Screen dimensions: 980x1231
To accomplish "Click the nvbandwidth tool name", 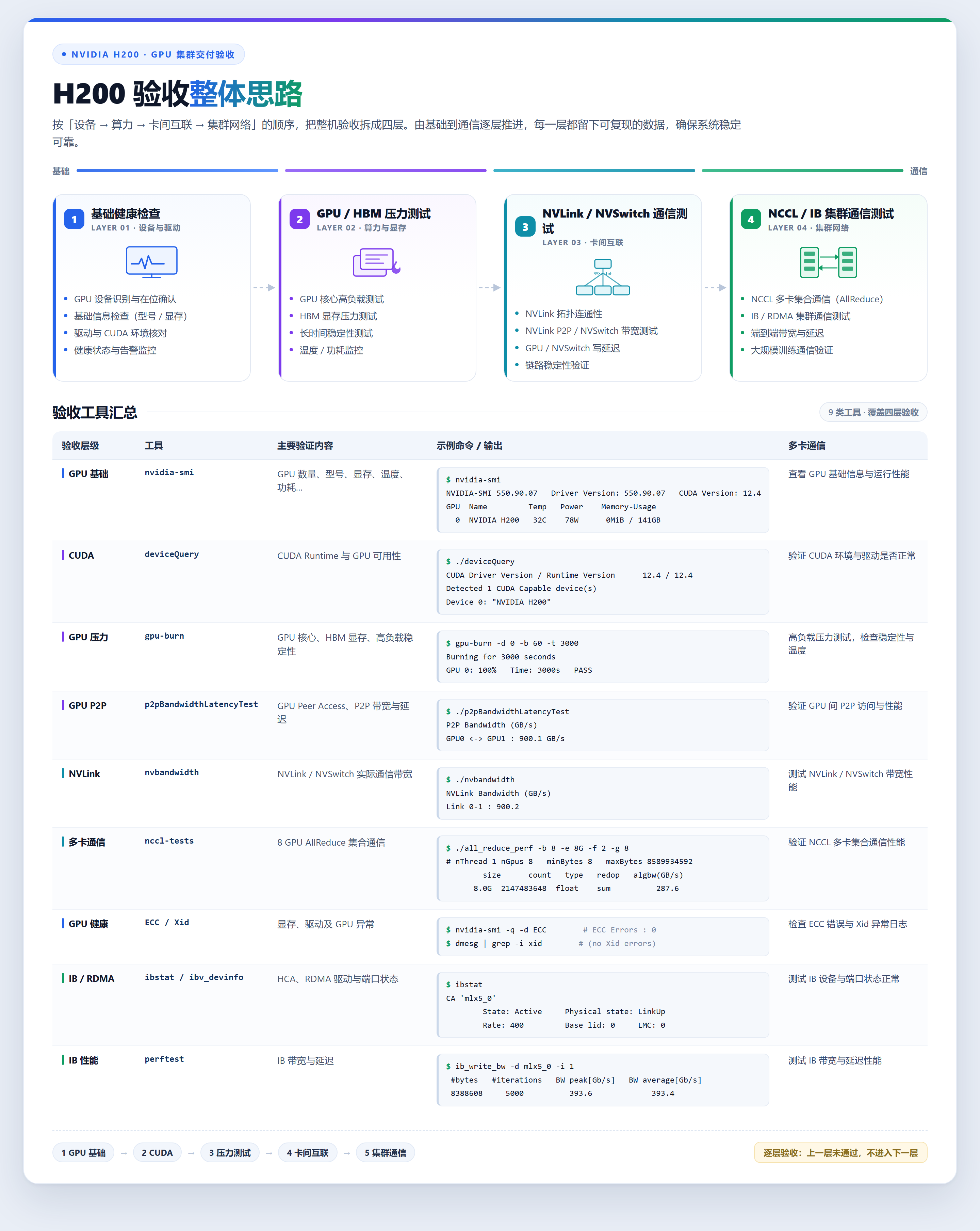I will pyautogui.click(x=172, y=772).
